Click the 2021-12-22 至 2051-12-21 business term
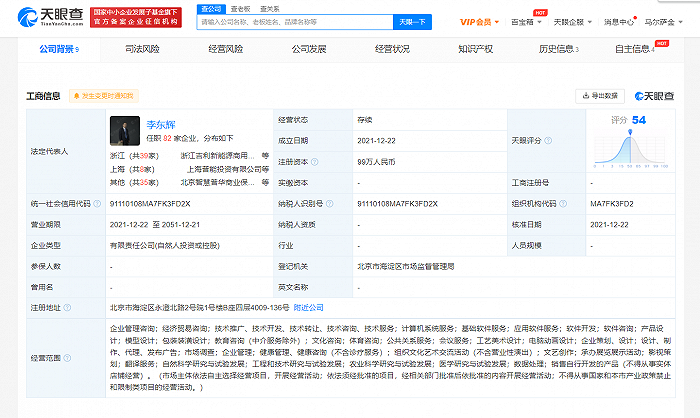 154,225
